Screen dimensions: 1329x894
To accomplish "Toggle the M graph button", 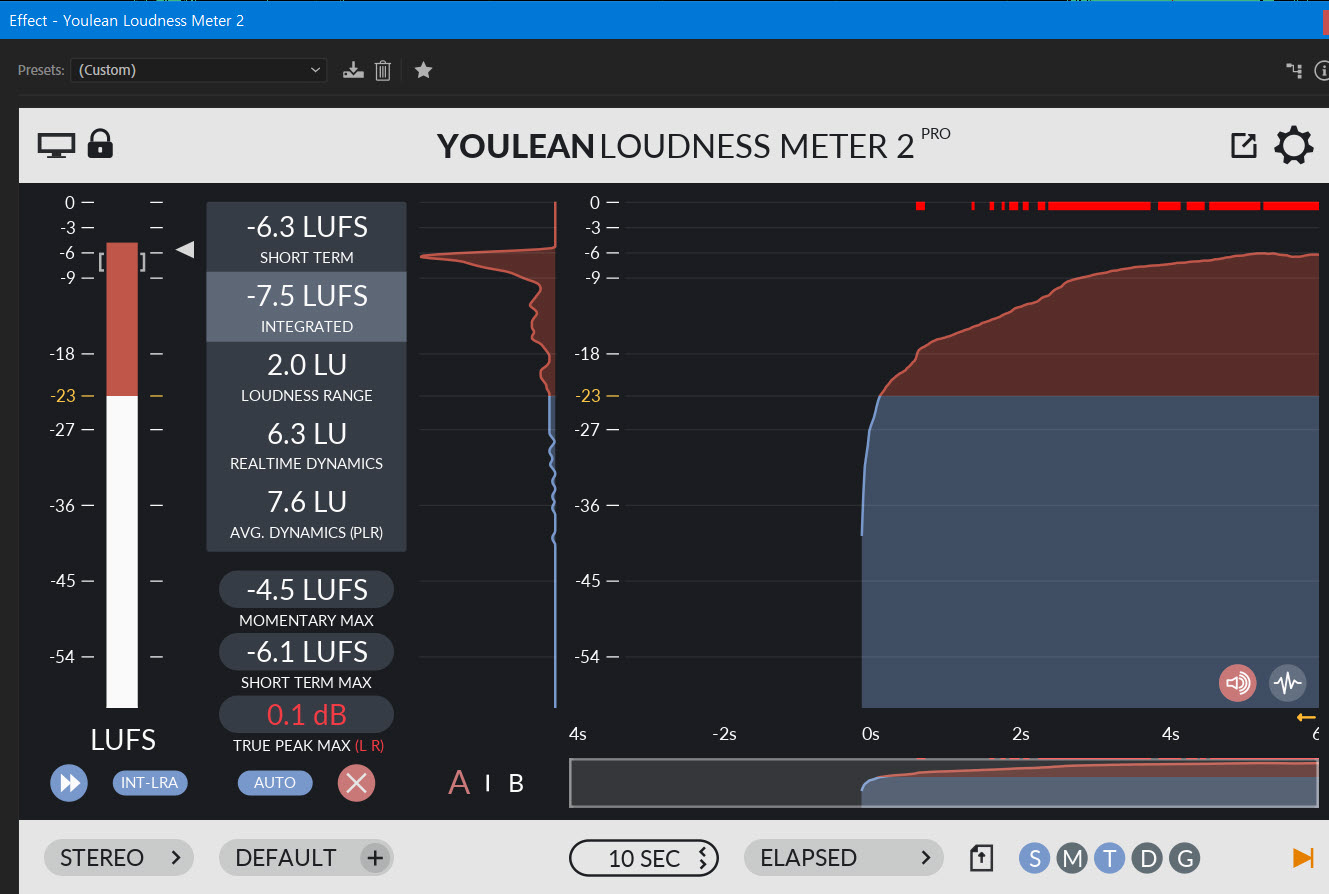I will click(1072, 858).
